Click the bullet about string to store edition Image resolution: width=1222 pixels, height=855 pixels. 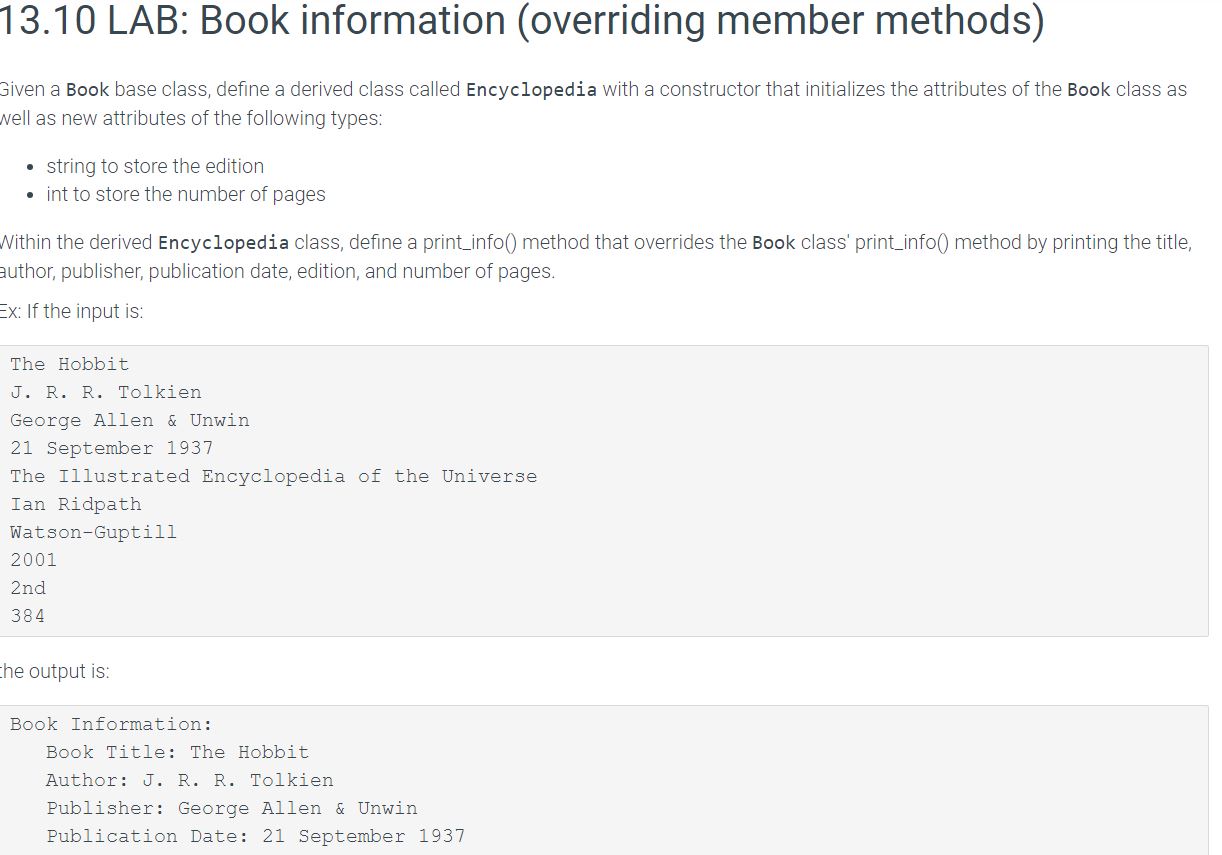click(x=155, y=166)
